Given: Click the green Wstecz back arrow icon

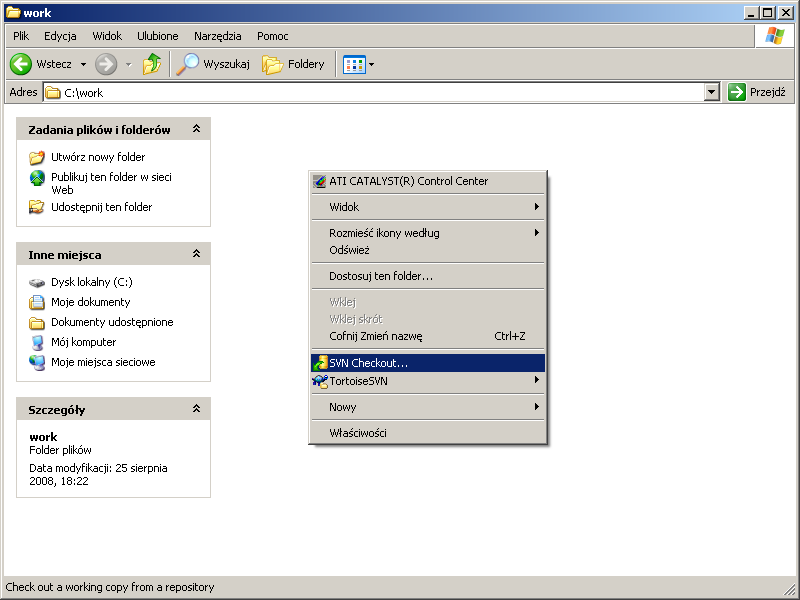Looking at the screenshot, I should pos(21,64).
